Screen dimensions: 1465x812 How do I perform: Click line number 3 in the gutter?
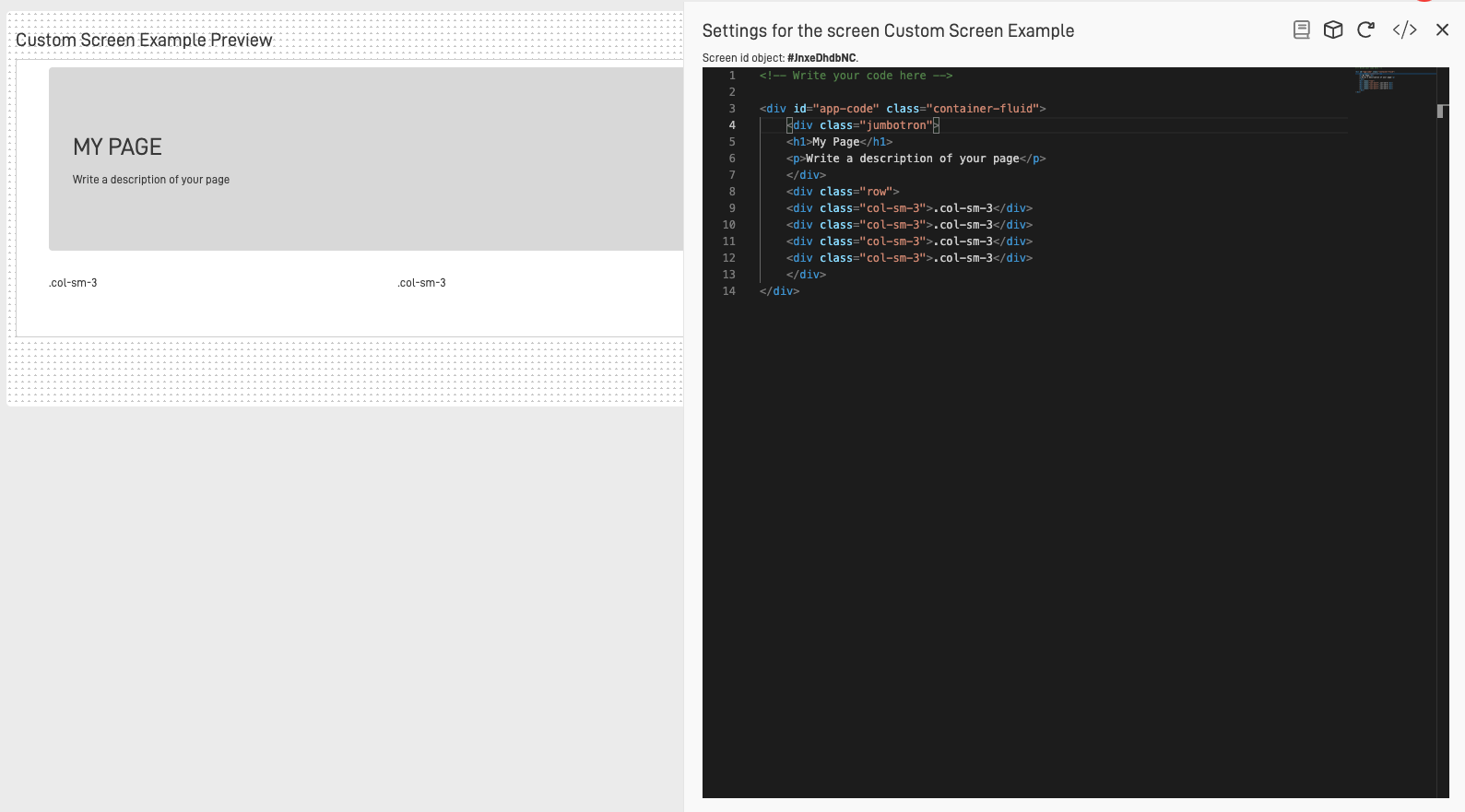coord(732,109)
